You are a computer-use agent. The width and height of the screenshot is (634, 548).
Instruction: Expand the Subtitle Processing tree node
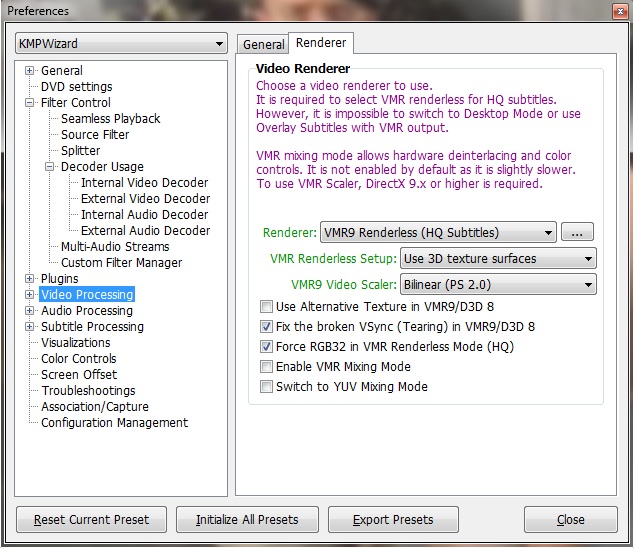tap(29, 326)
